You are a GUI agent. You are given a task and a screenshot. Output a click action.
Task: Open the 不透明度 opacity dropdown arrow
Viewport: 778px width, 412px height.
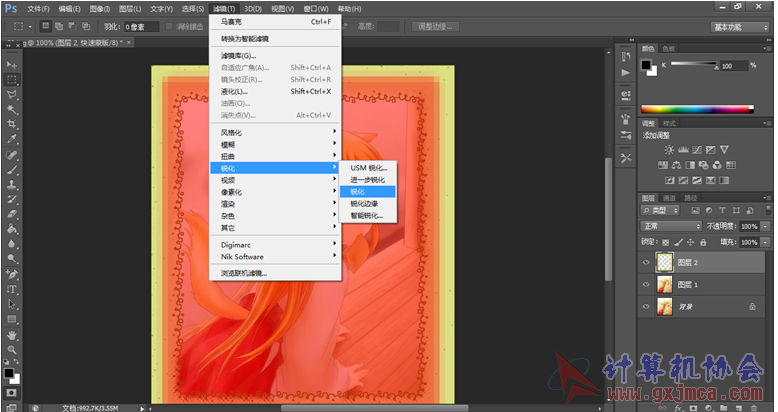766,226
